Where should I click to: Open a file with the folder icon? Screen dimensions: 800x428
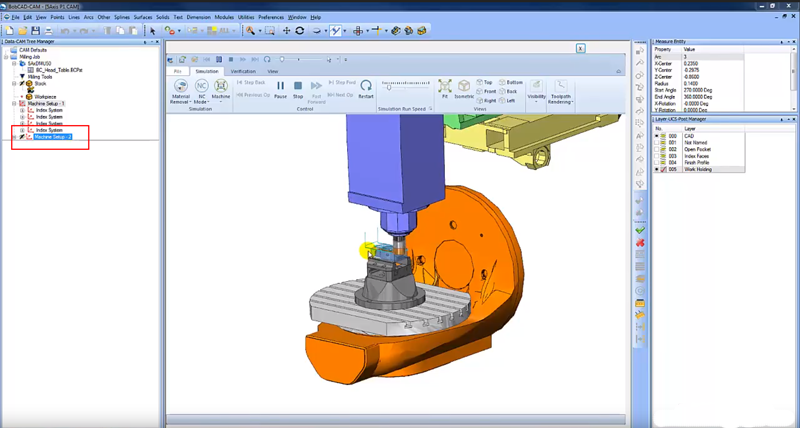(x=22, y=31)
